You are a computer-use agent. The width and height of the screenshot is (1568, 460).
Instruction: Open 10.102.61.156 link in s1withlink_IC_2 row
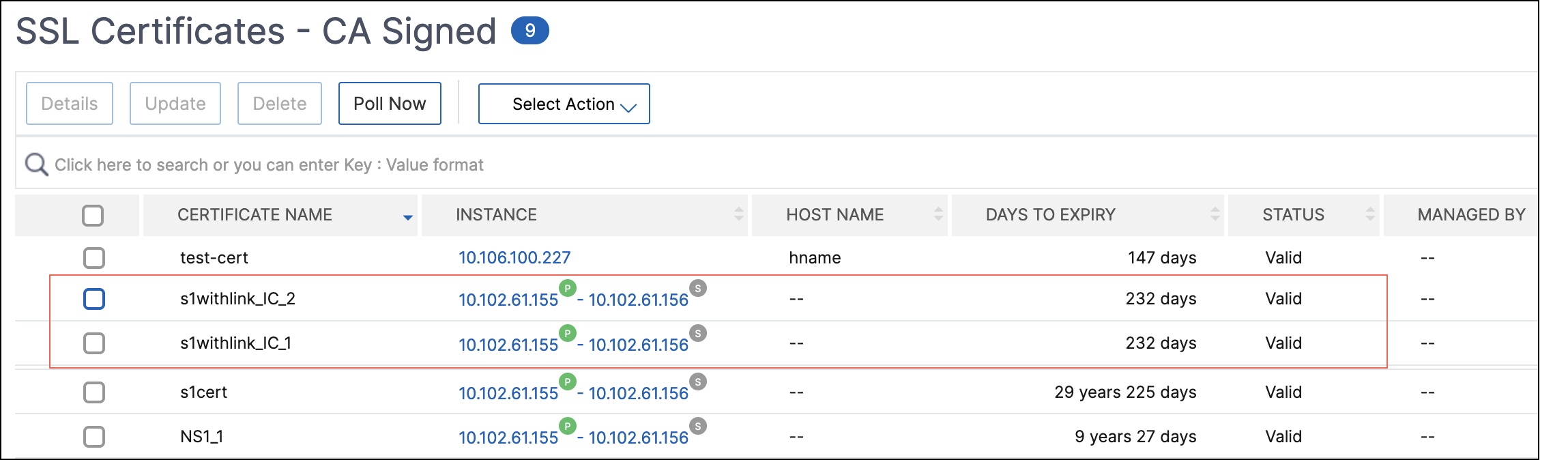click(639, 300)
